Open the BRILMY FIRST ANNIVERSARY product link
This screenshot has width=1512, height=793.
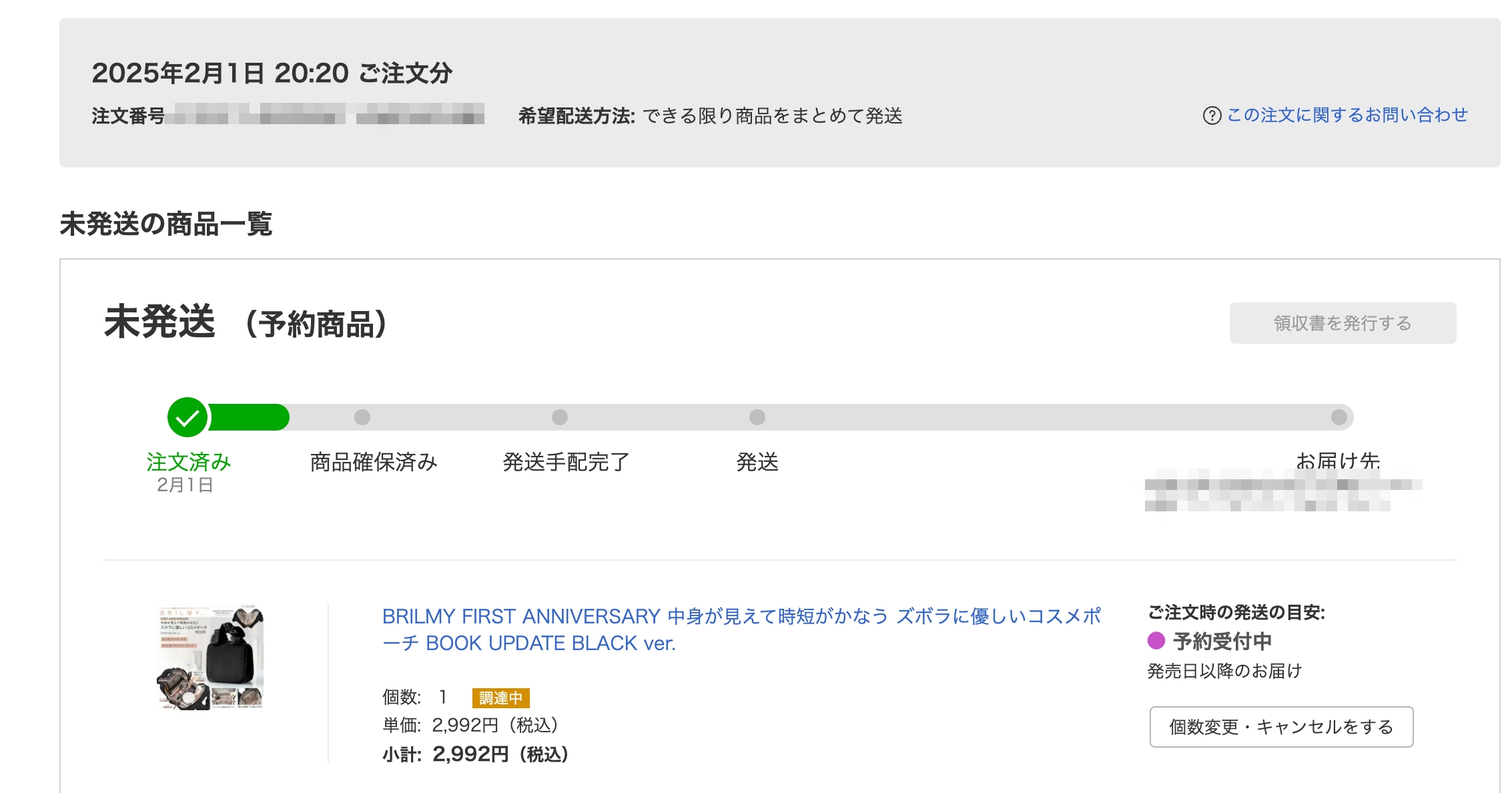[x=741, y=629]
